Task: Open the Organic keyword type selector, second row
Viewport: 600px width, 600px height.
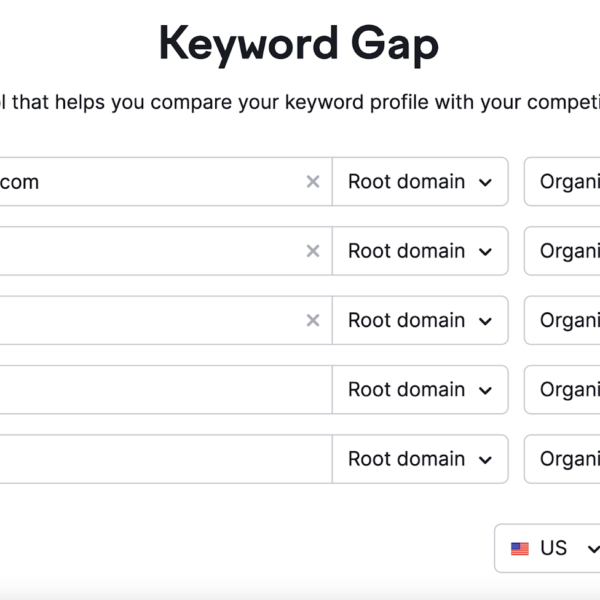Action: click(x=562, y=251)
